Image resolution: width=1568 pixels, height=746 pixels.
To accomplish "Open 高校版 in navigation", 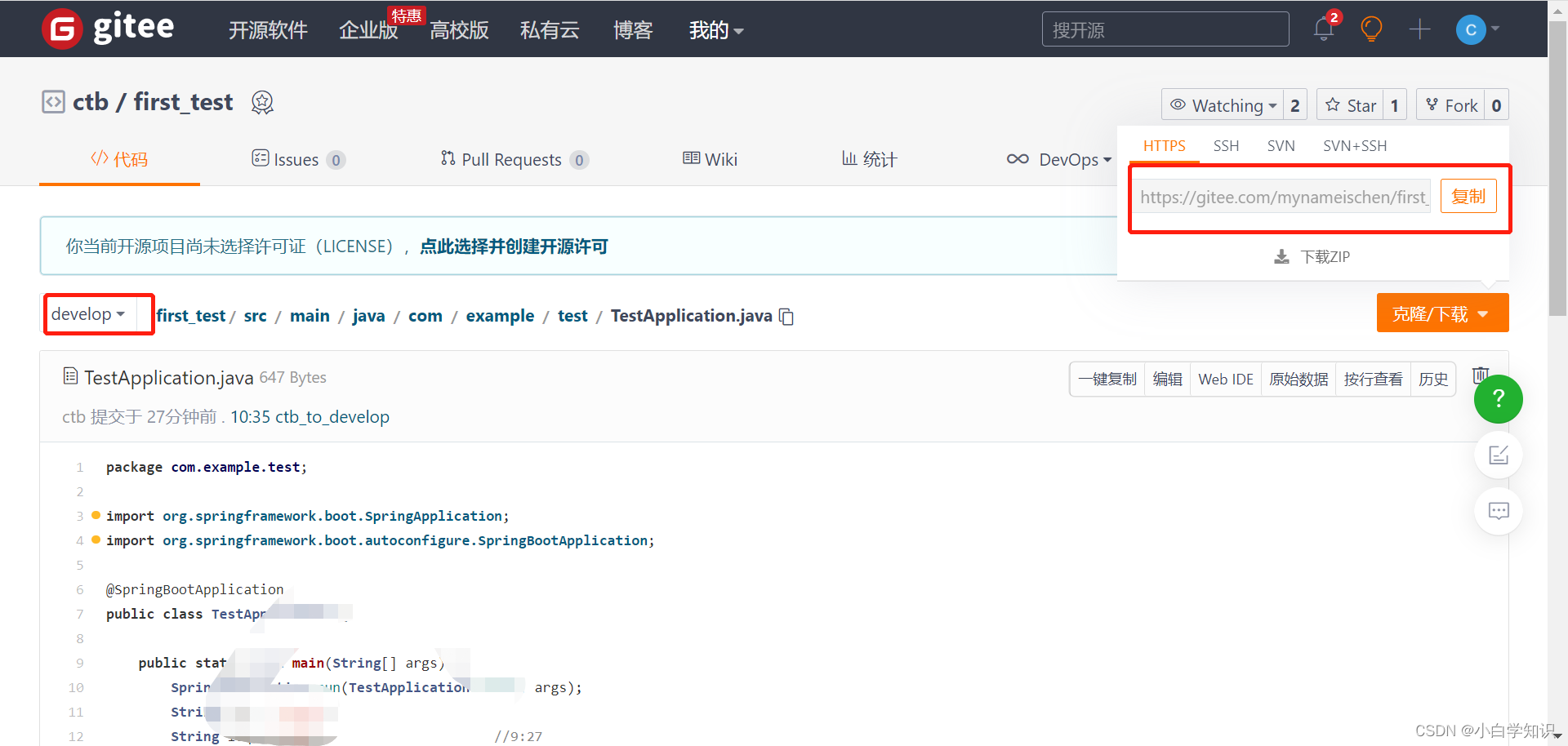I will tap(459, 30).
